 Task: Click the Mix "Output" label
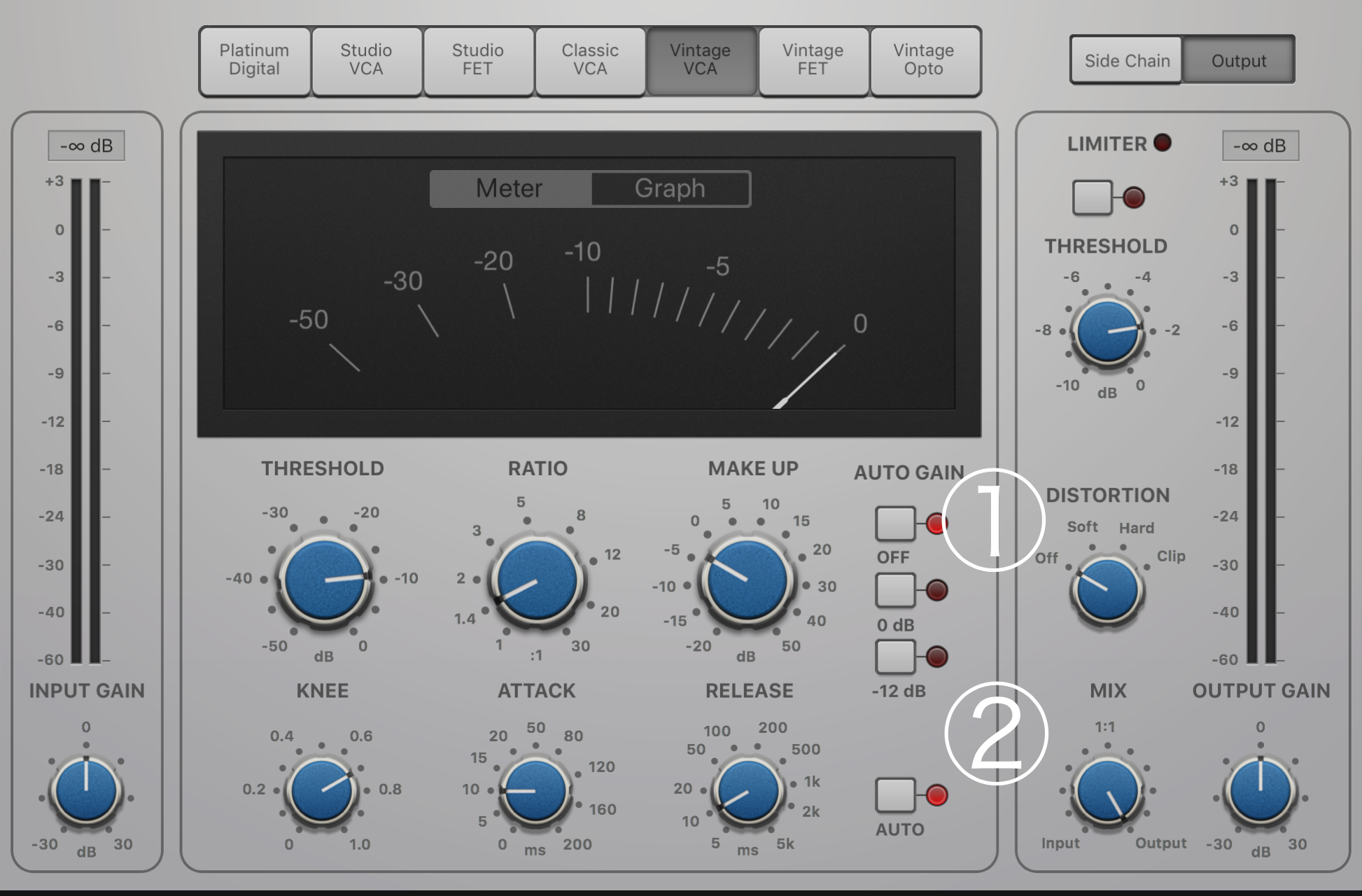coord(1160,843)
